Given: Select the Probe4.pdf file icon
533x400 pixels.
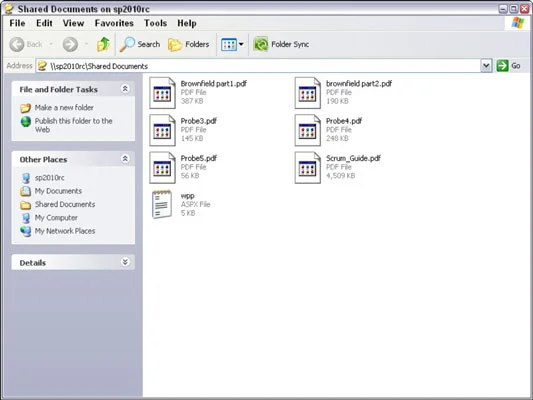Looking at the screenshot, I should pyautogui.click(x=308, y=130).
